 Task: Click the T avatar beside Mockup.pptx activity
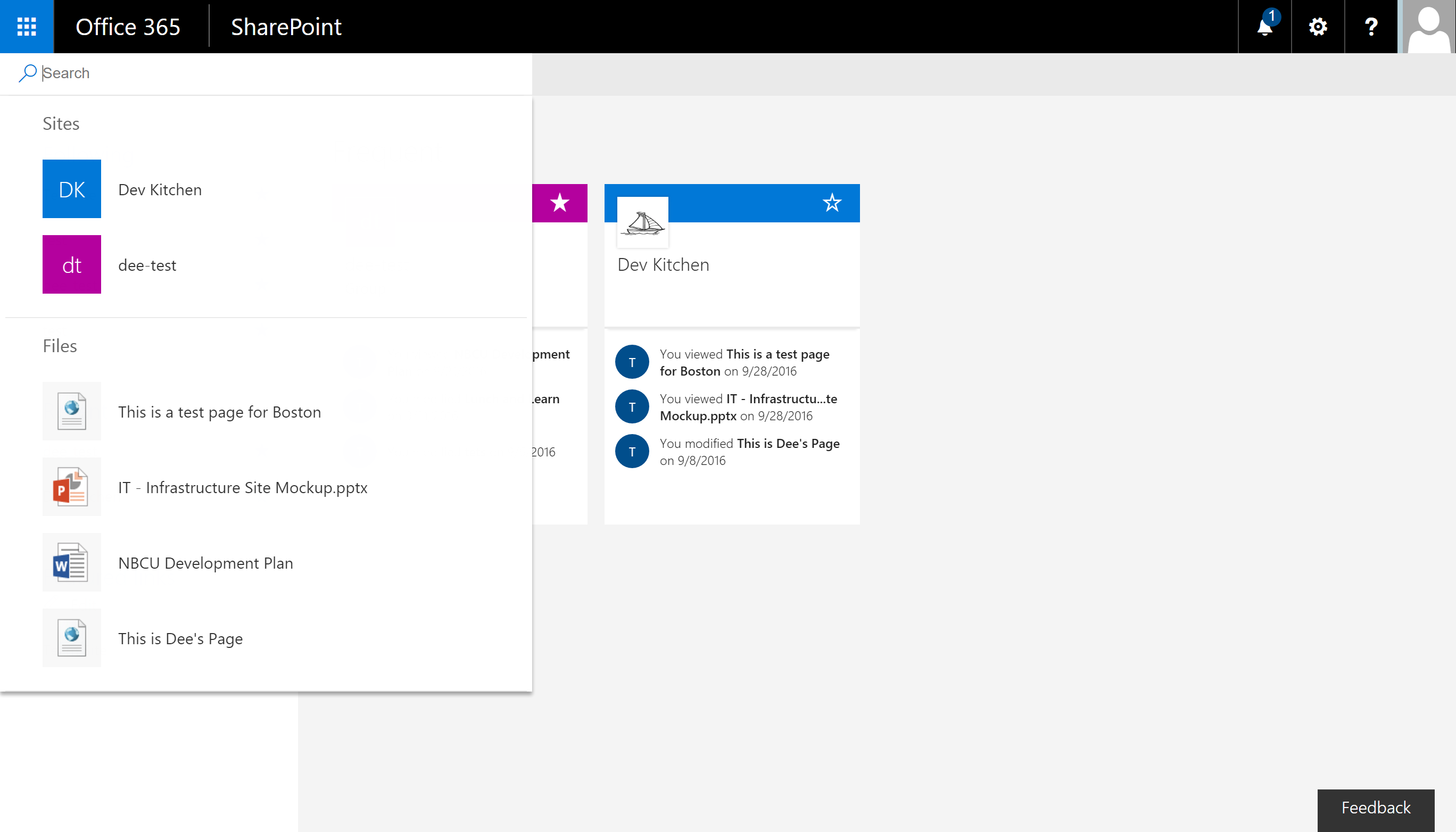click(632, 407)
